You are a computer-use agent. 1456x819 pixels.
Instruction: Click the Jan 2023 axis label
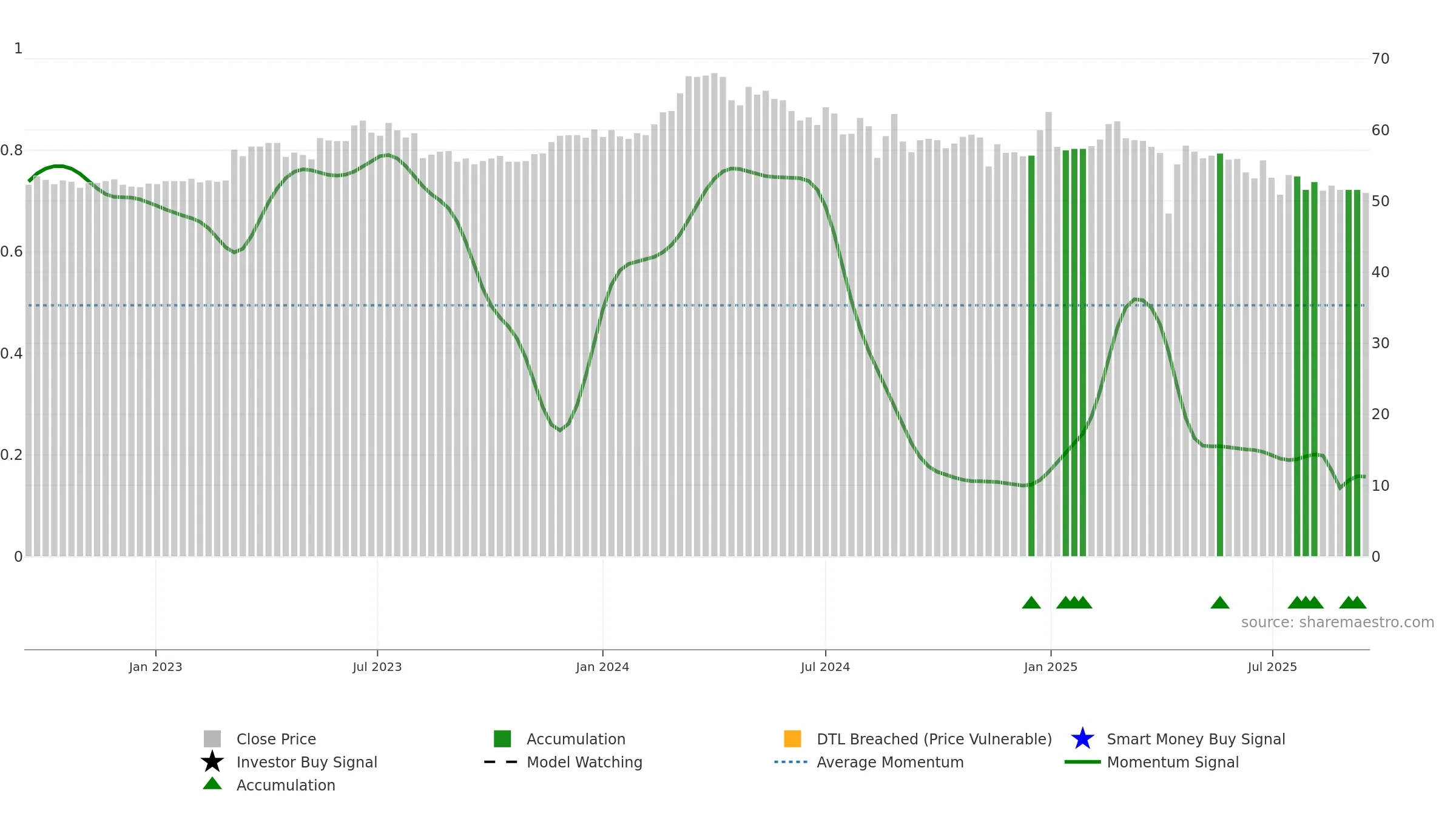click(156, 667)
